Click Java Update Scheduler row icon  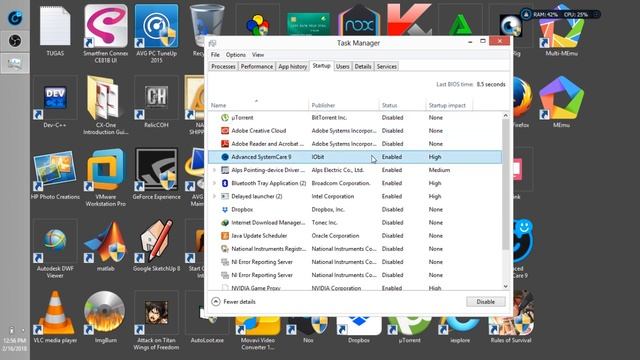(224, 236)
